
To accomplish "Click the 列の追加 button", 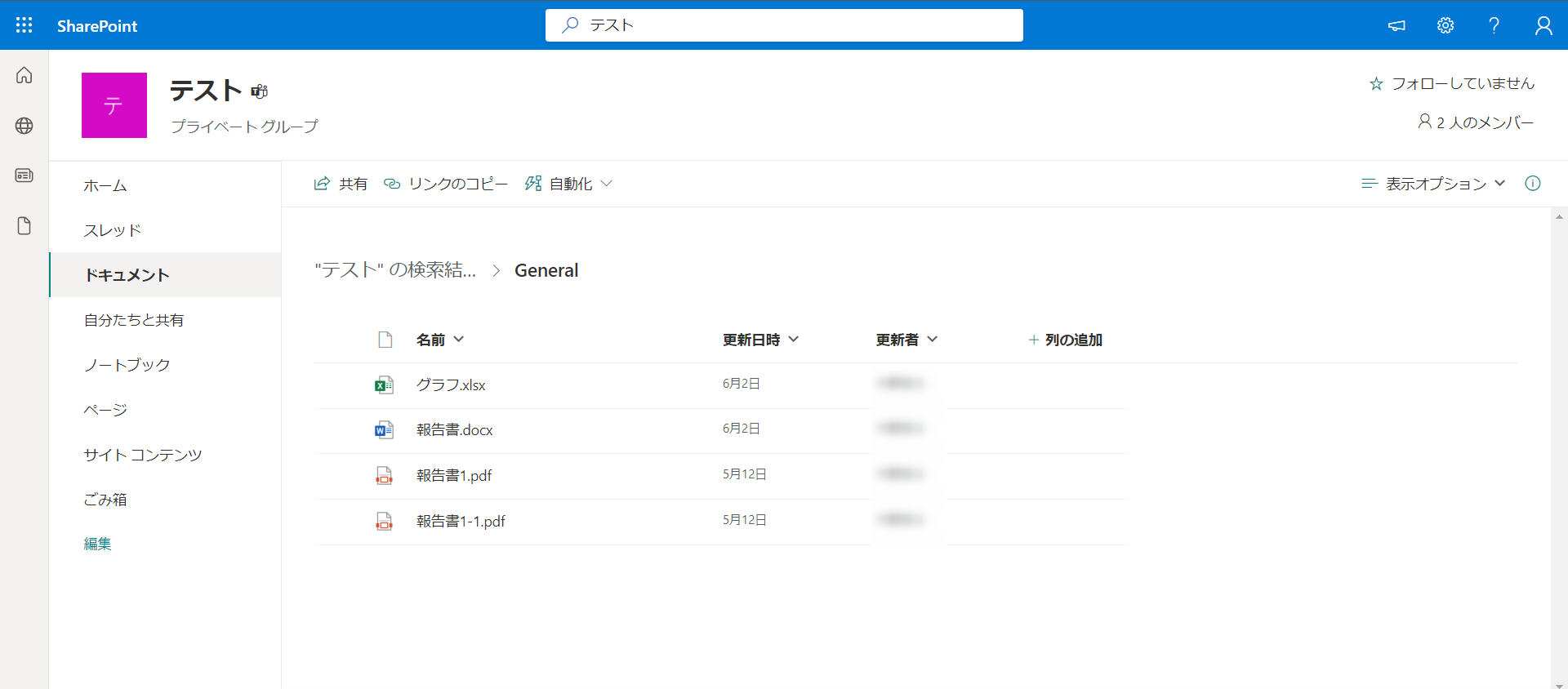I will (x=1065, y=340).
